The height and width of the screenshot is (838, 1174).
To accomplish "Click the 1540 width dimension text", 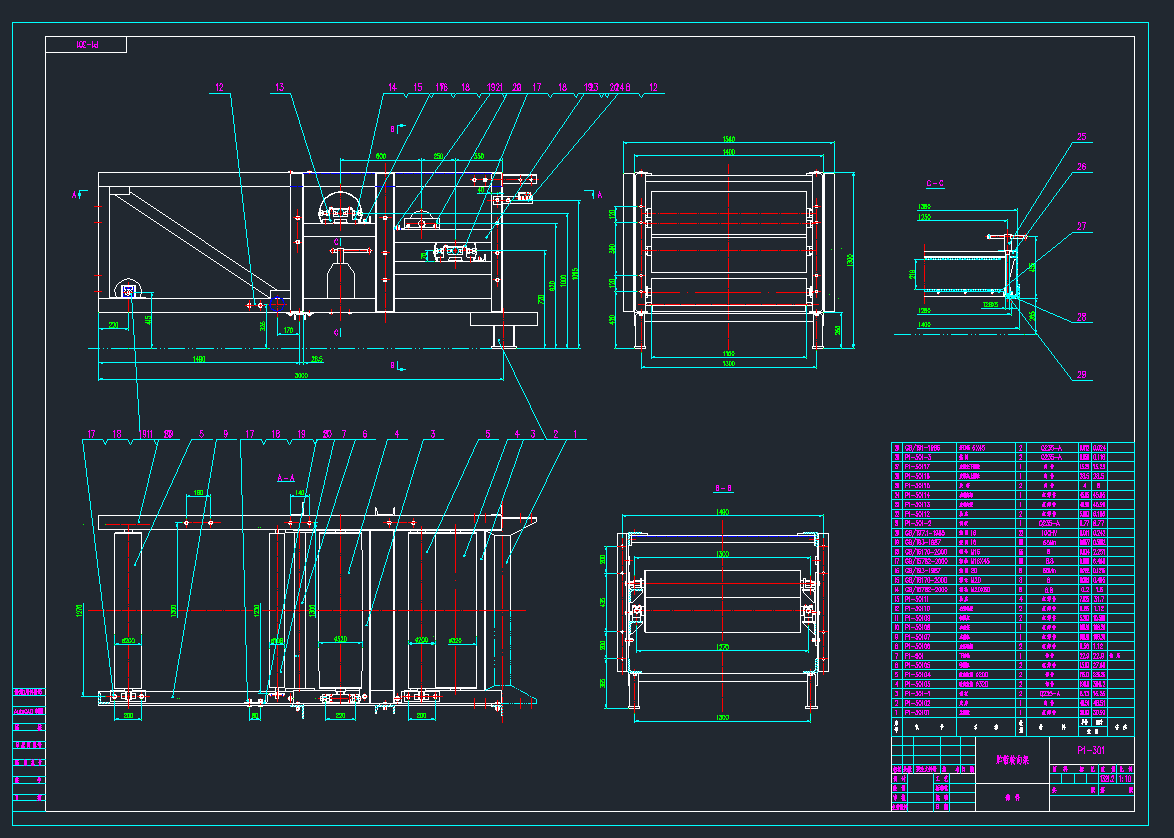I will (x=729, y=140).
